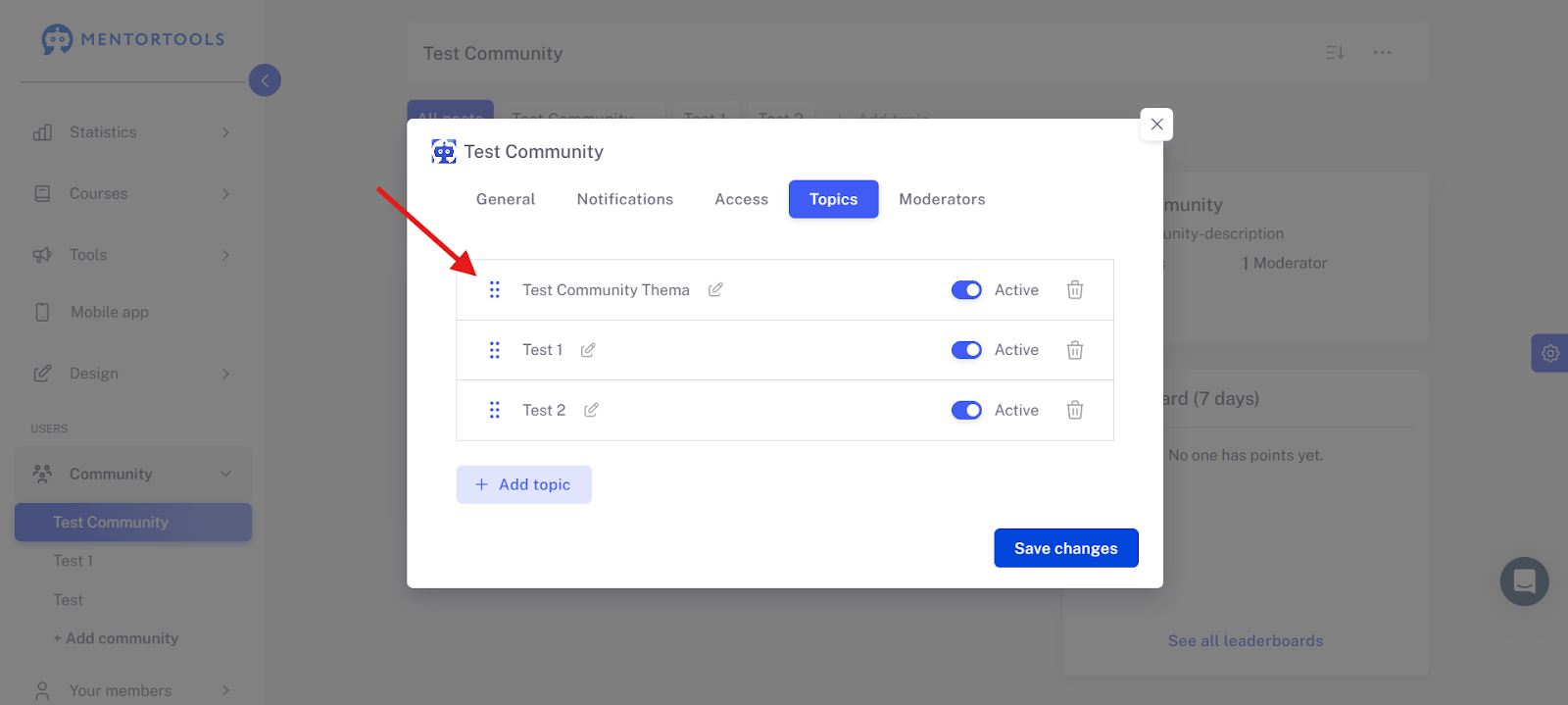Click the drag handle for Test 2 topic

point(495,410)
